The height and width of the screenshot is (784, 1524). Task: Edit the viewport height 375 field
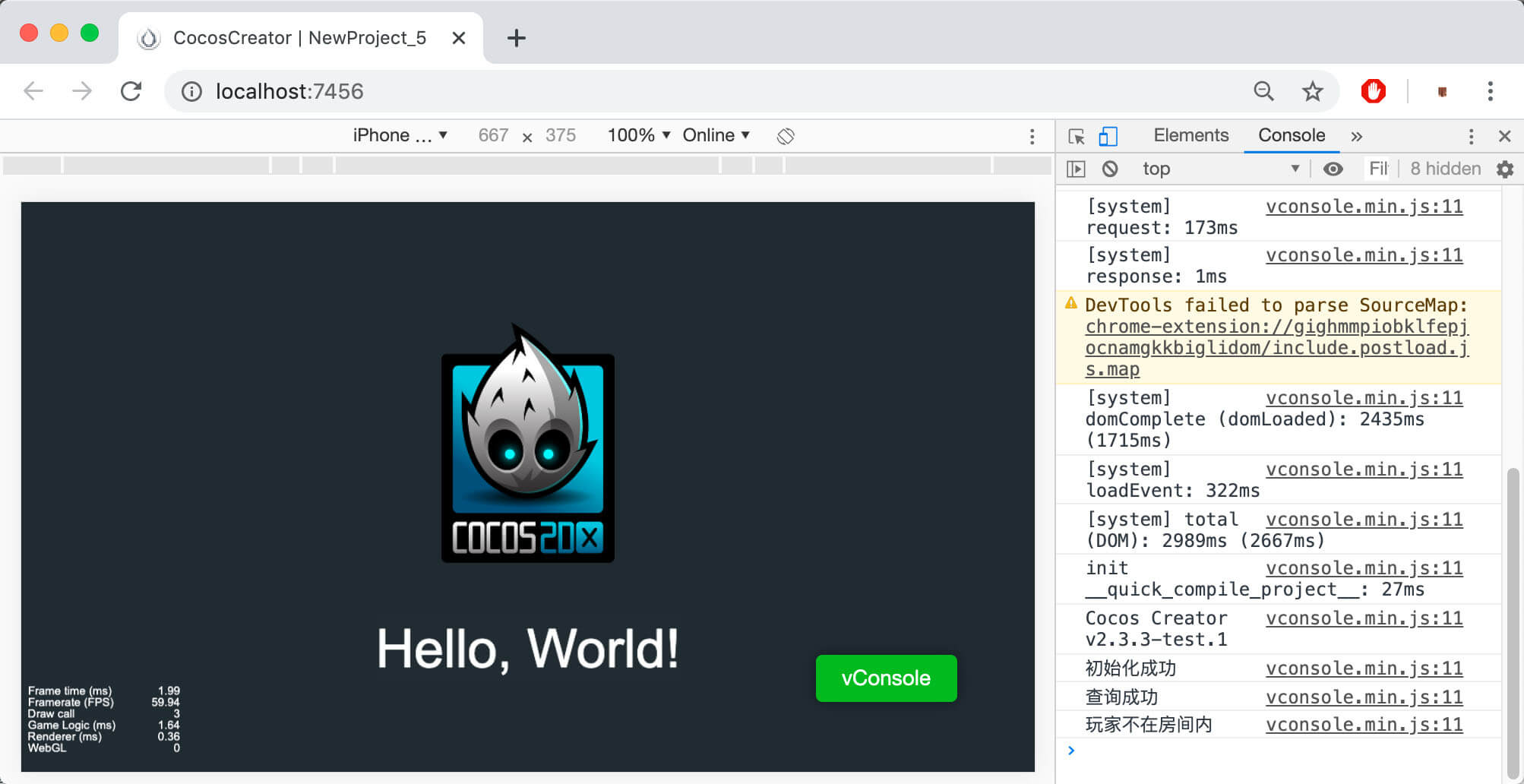coord(561,135)
